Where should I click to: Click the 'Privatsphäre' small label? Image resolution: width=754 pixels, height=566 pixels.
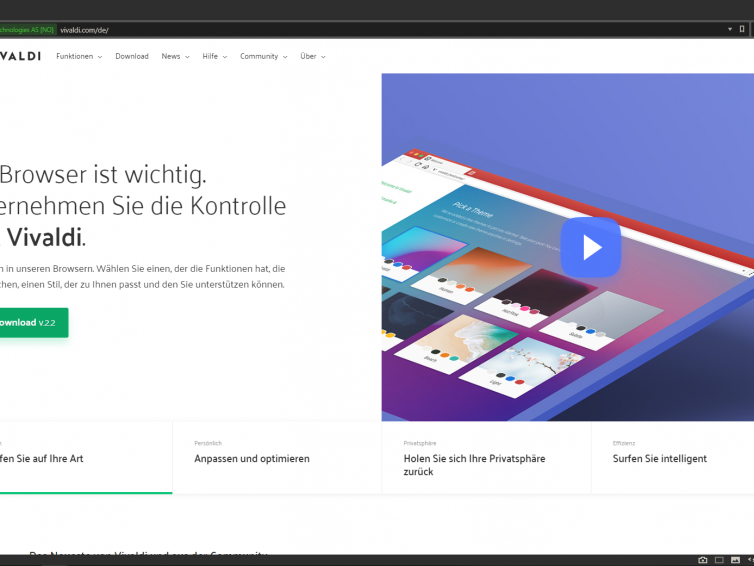click(420, 443)
